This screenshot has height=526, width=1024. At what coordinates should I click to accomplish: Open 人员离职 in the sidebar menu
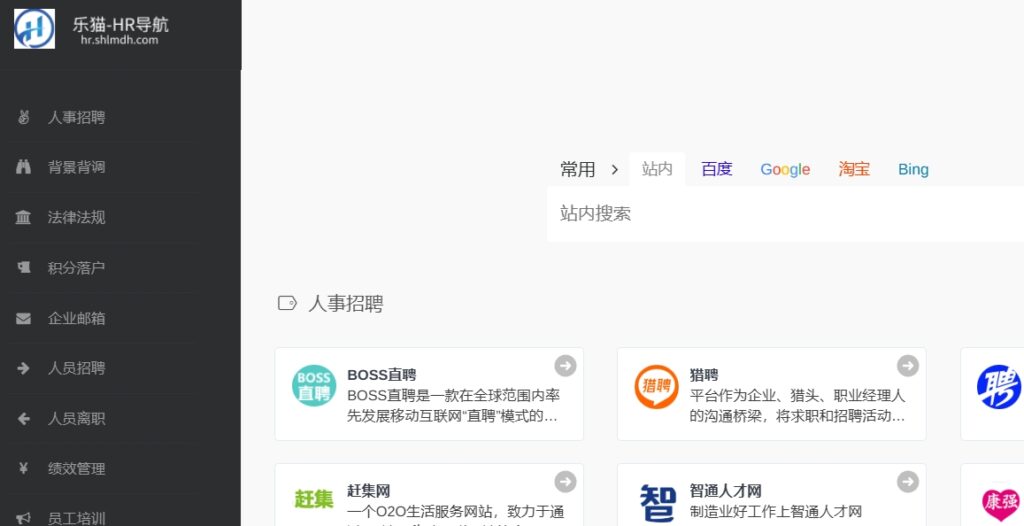click(x=76, y=418)
